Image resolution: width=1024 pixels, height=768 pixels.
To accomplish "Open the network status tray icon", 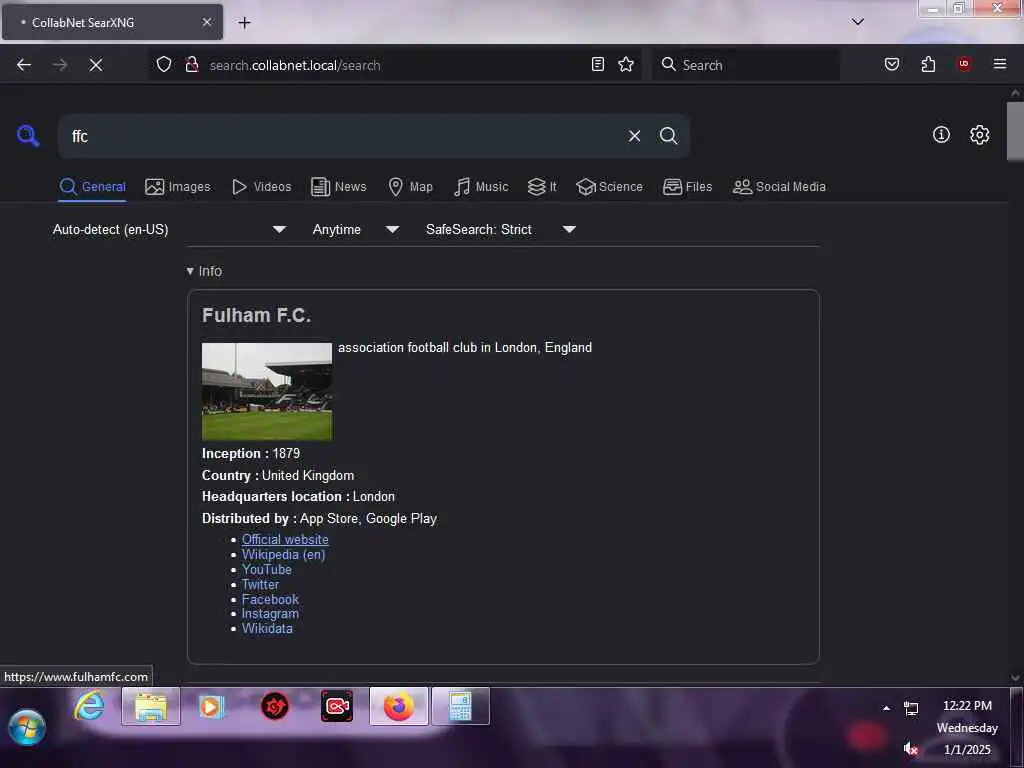I will pyautogui.click(x=911, y=708).
